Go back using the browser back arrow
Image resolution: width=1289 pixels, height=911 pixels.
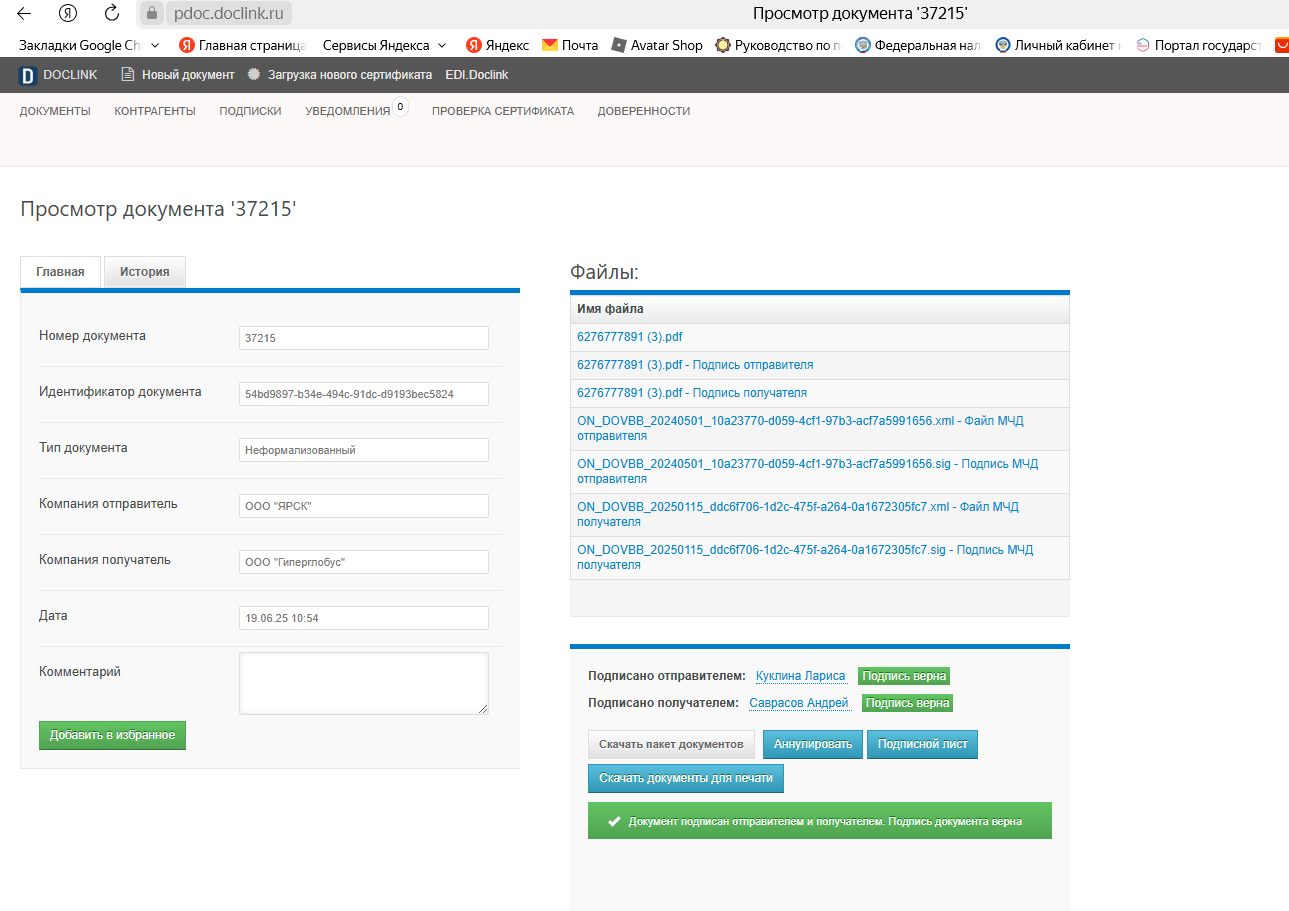(24, 13)
